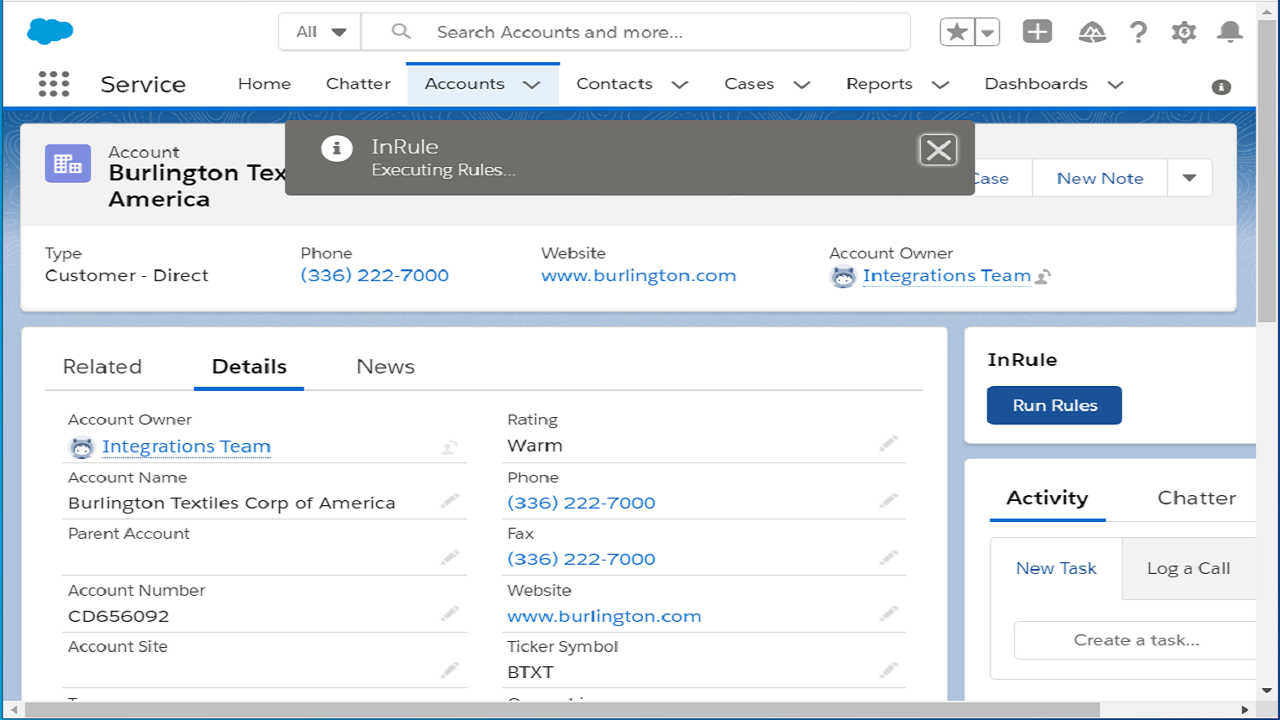Edit Account Site pencil icon
Viewport: 1280px width, 720px height.
(x=450, y=669)
